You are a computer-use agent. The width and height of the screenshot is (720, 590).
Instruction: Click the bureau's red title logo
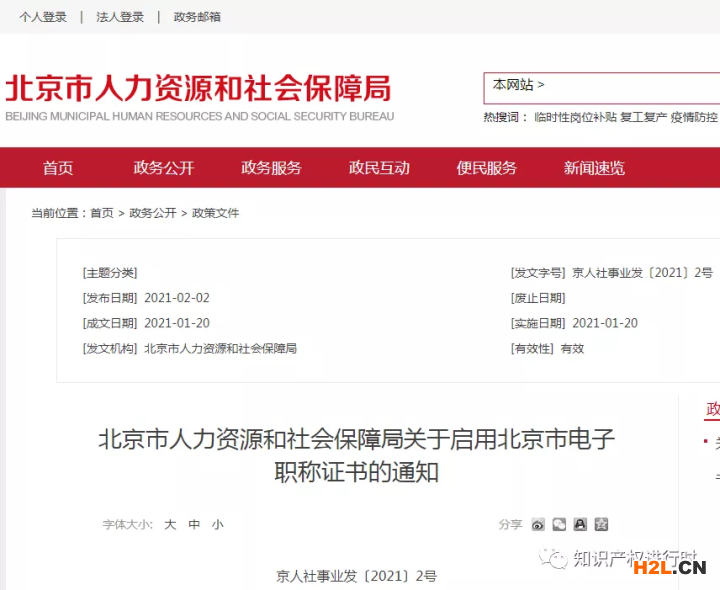pos(198,89)
